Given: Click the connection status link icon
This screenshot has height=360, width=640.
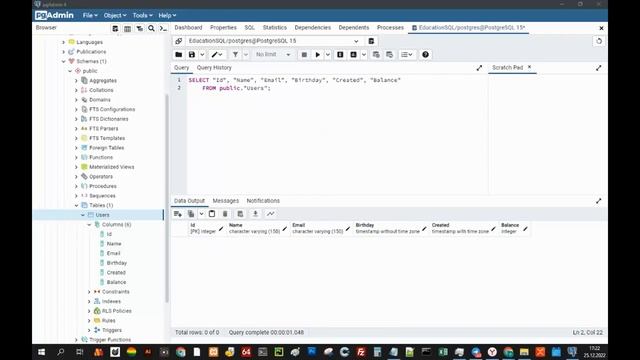Looking at the screenshot, I should point(178,41).
